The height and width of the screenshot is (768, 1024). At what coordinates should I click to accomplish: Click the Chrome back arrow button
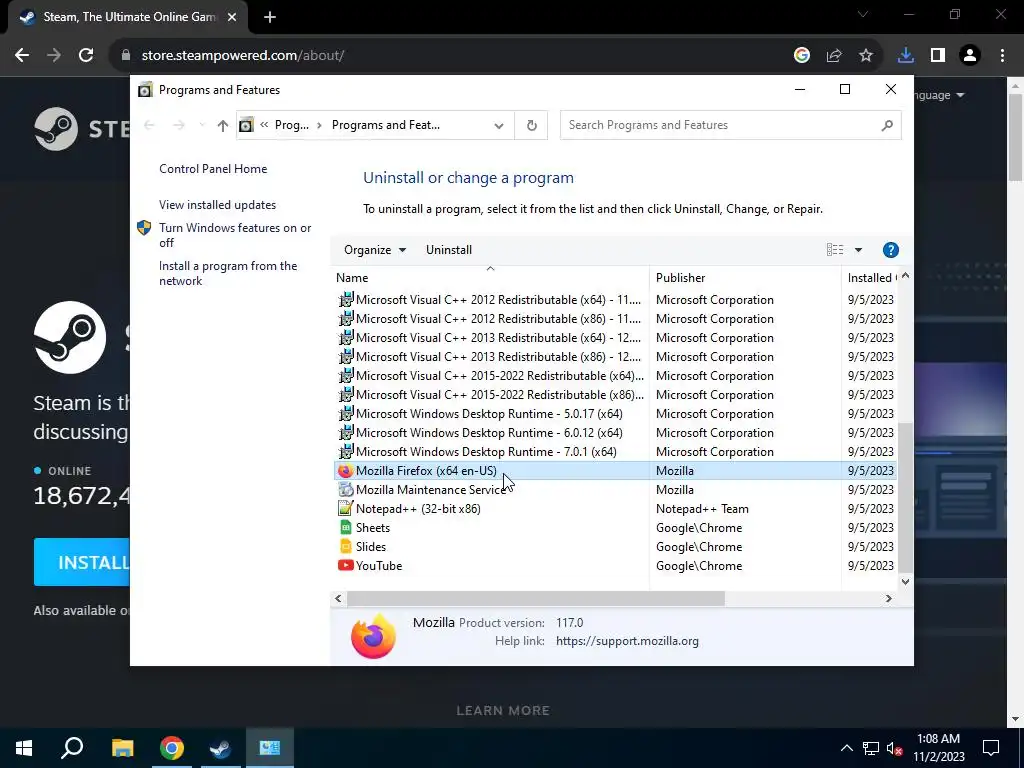point(22,56)
